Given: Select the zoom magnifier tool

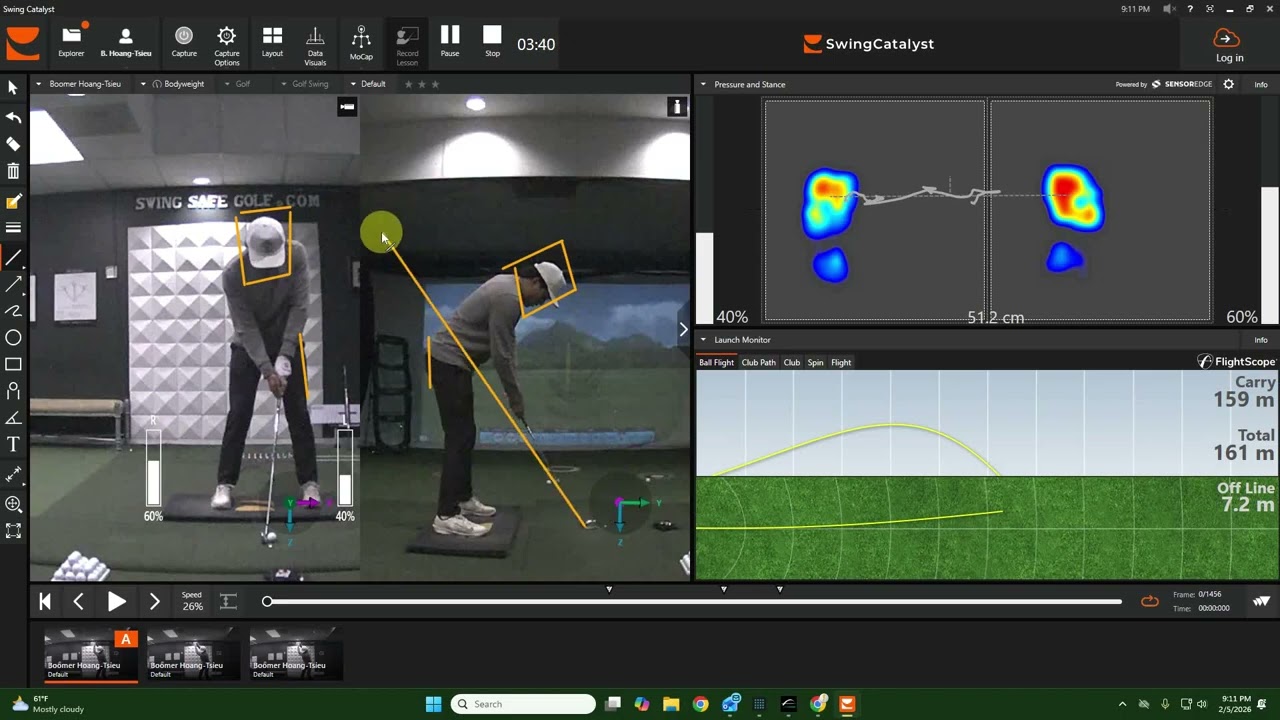Looking at the screenshot, I should click(x=13, y=504).
